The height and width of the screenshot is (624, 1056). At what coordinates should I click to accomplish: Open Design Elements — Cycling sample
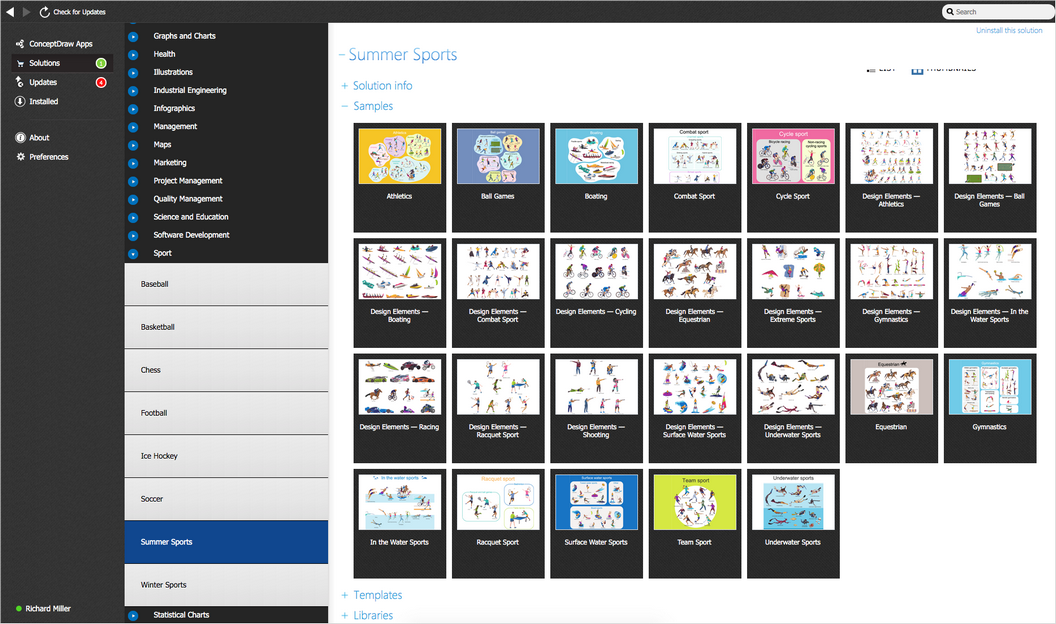point(596,293)
